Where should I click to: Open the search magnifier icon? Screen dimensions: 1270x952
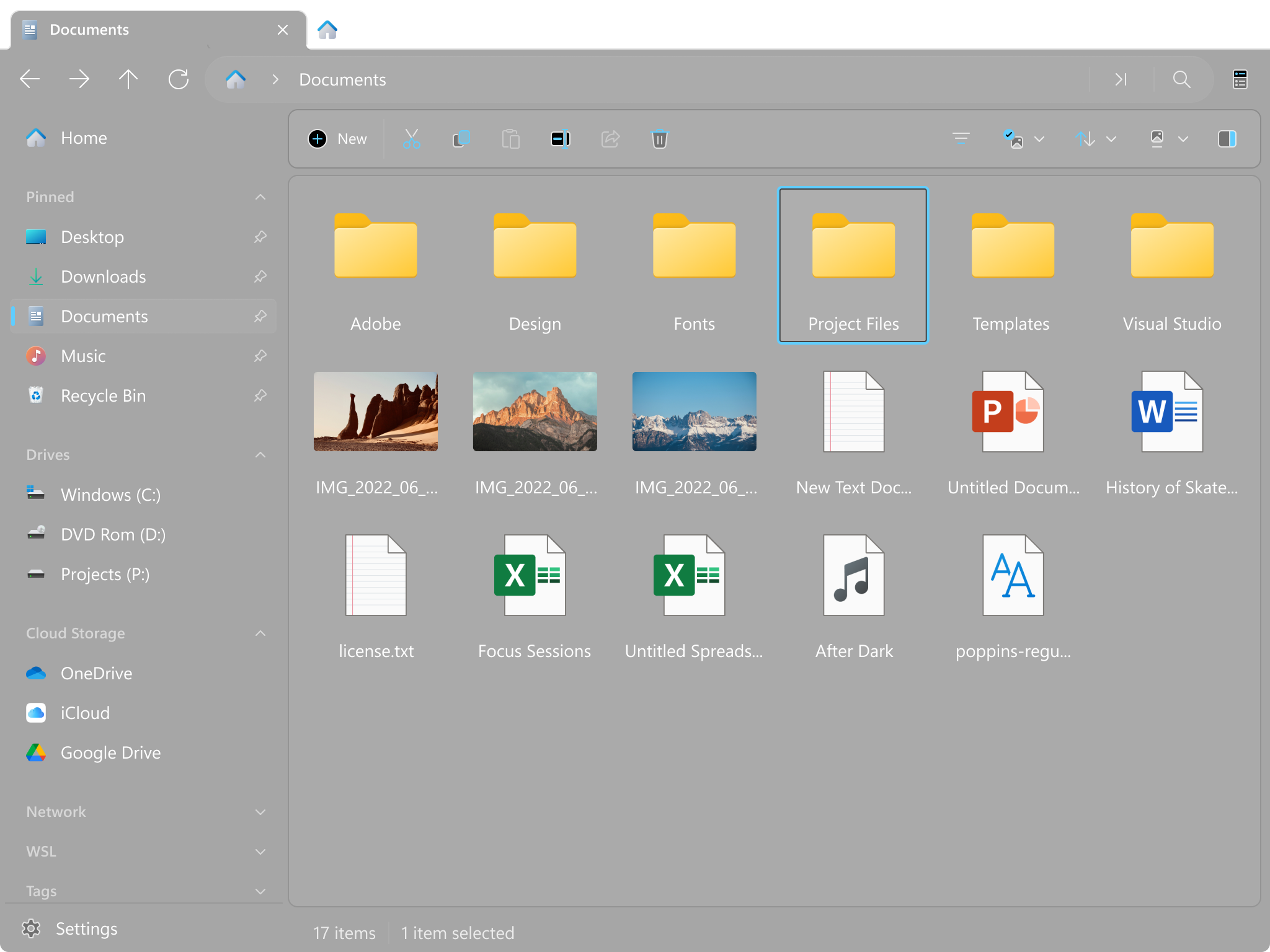click(1181, 79)
